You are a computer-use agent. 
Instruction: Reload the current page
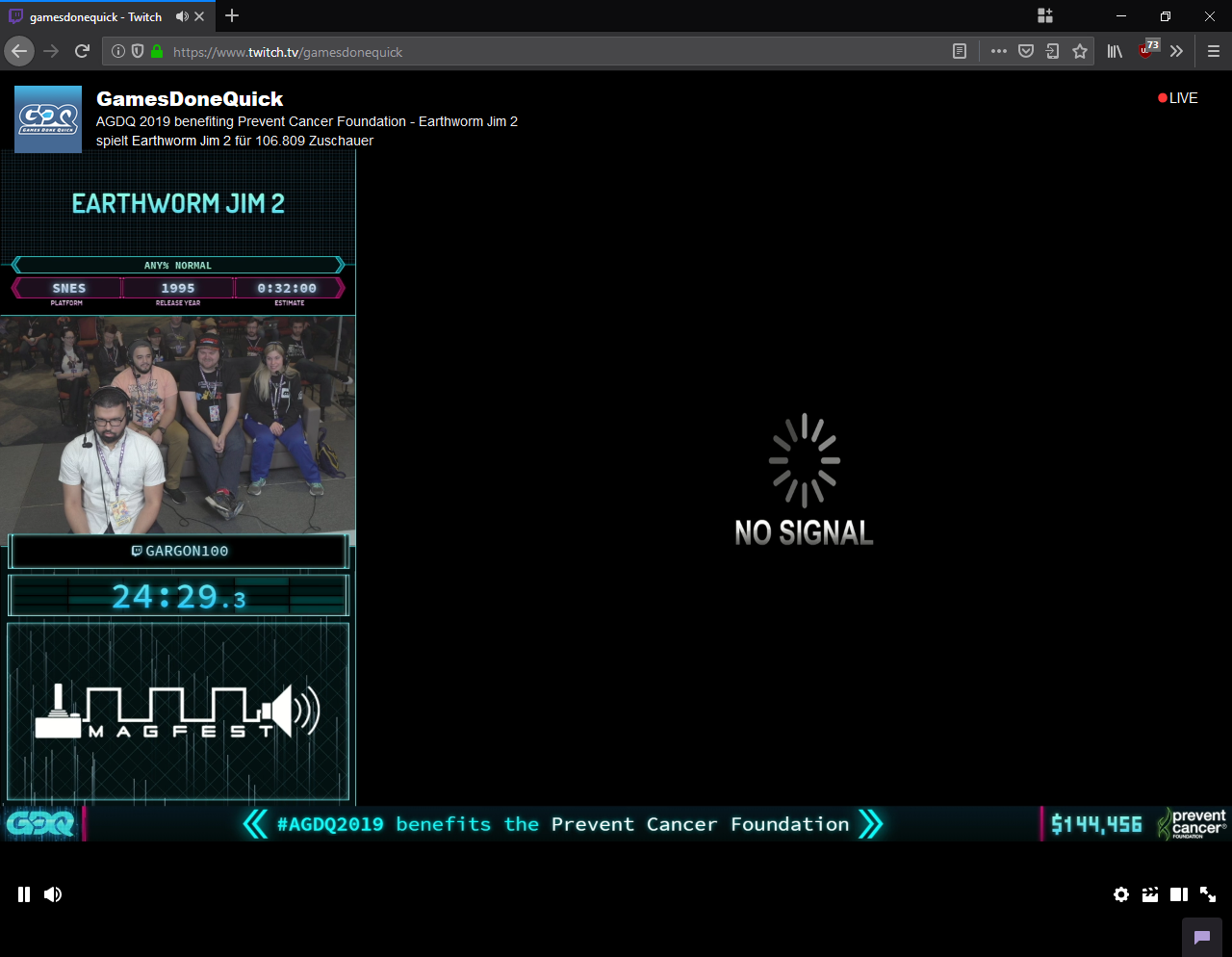[82, 51]
